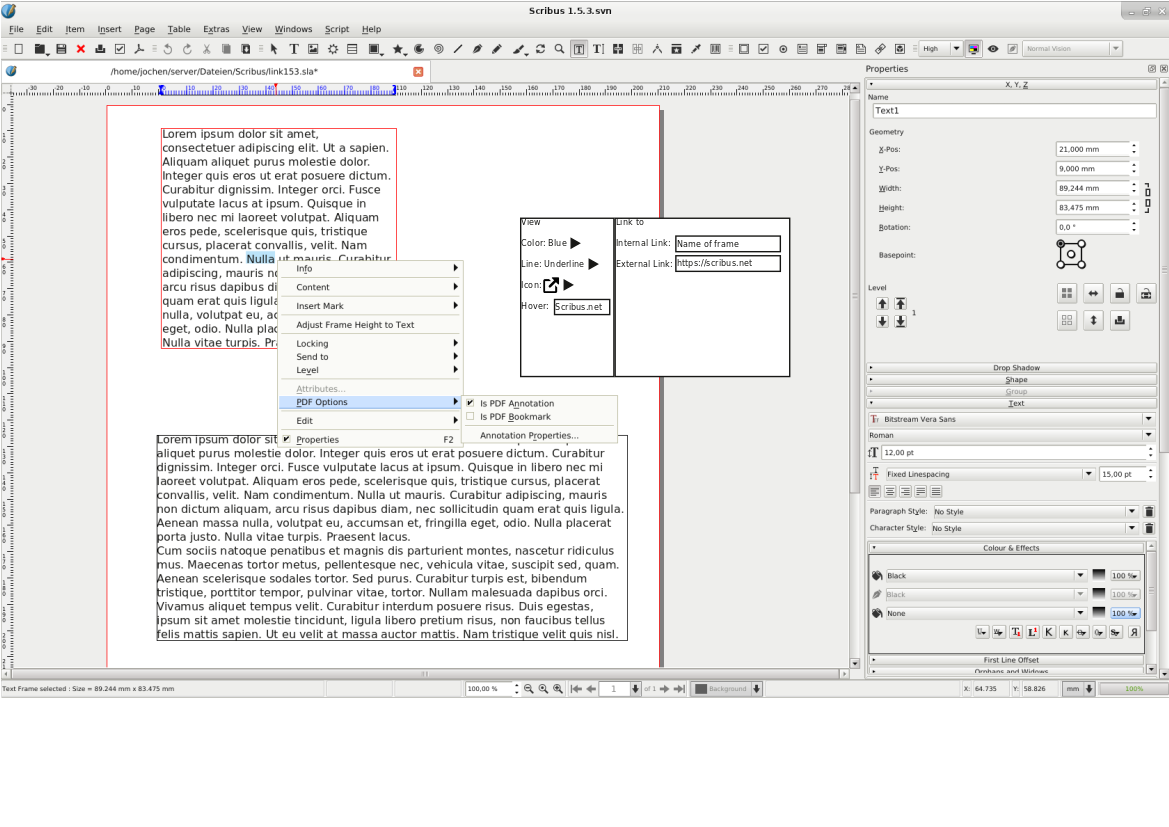Screen dimensions: 1169x827
Task: Click the Save document icon
Action: pos(61,49)
